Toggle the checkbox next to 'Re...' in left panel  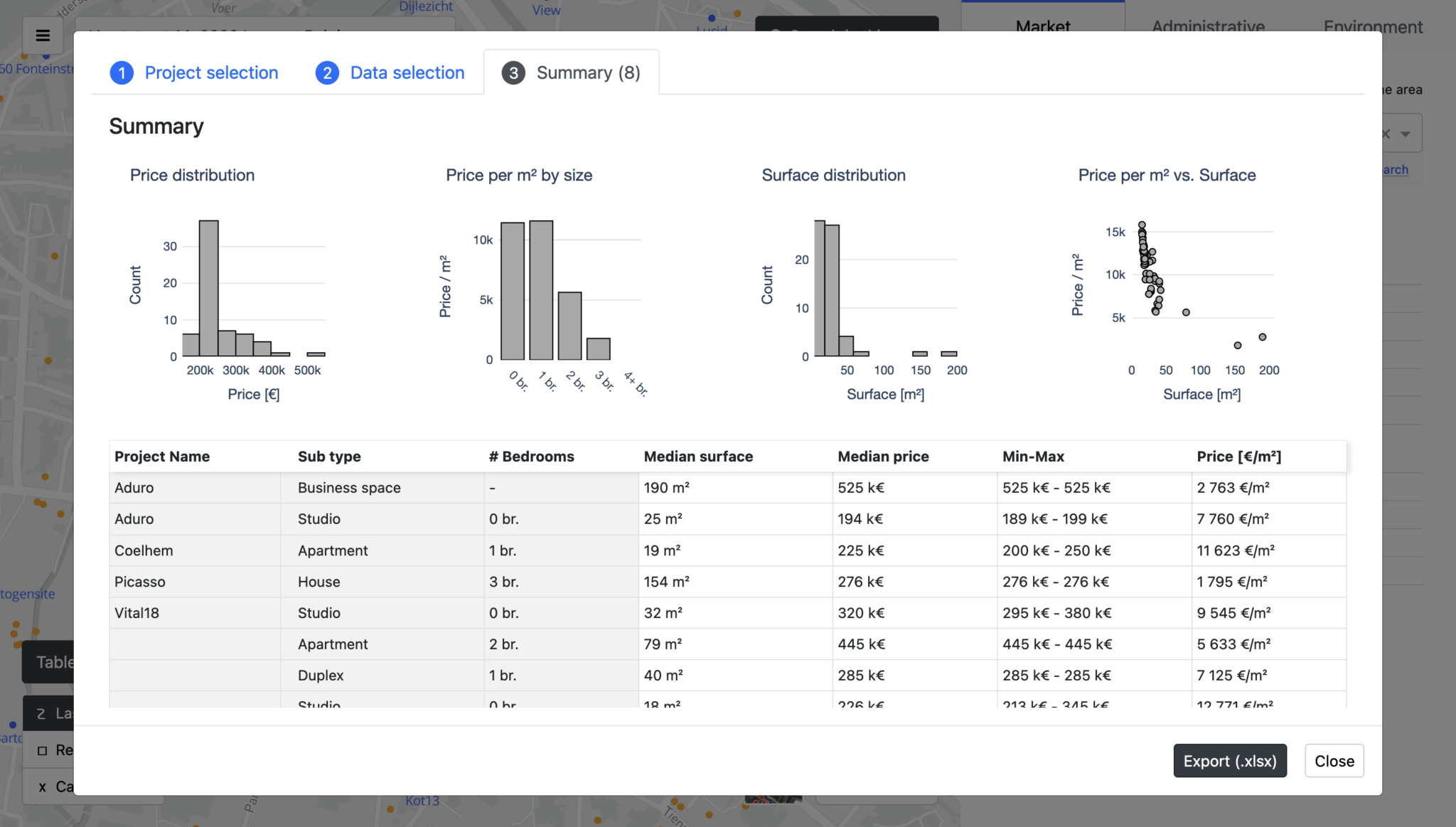point(43,749)
